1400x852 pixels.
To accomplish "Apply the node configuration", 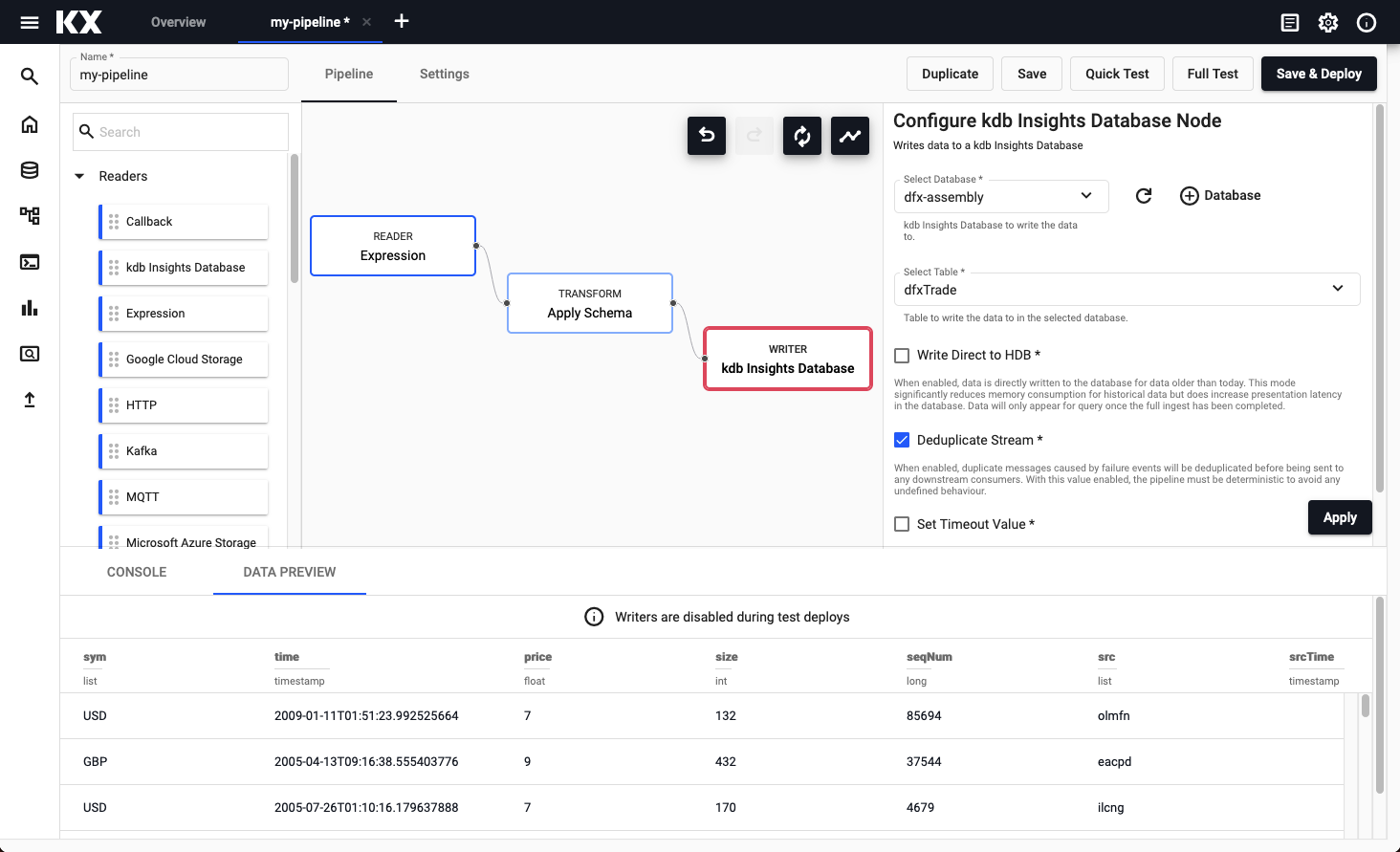I will (1340, 517).
